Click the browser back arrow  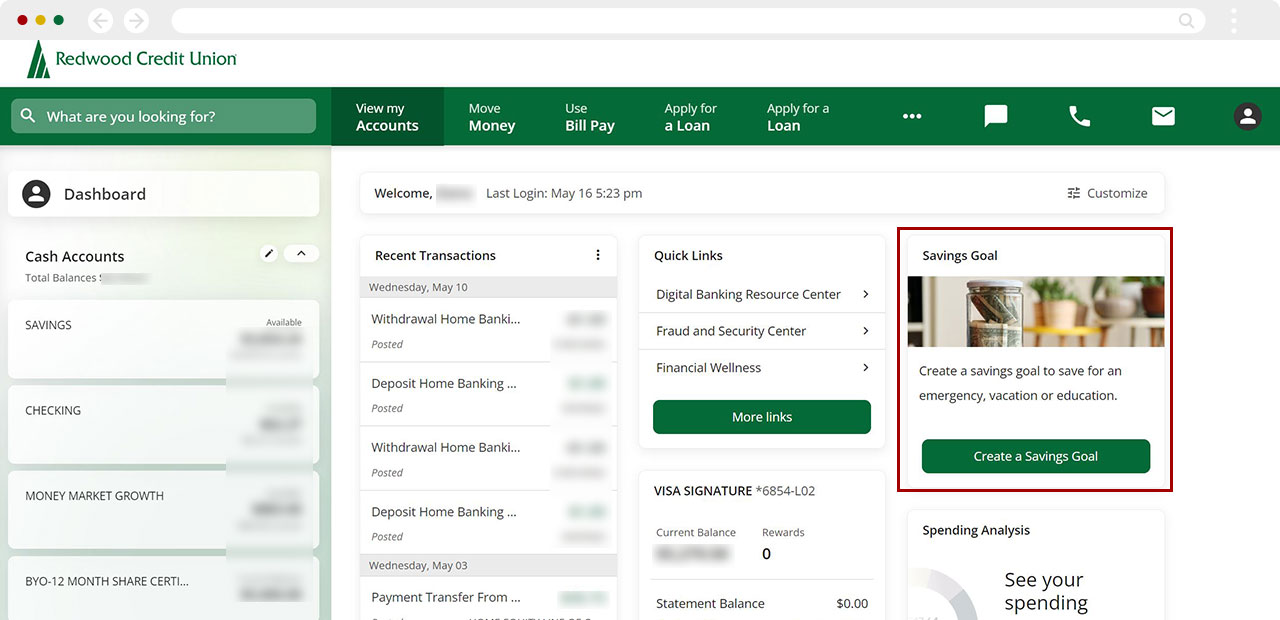100,20
